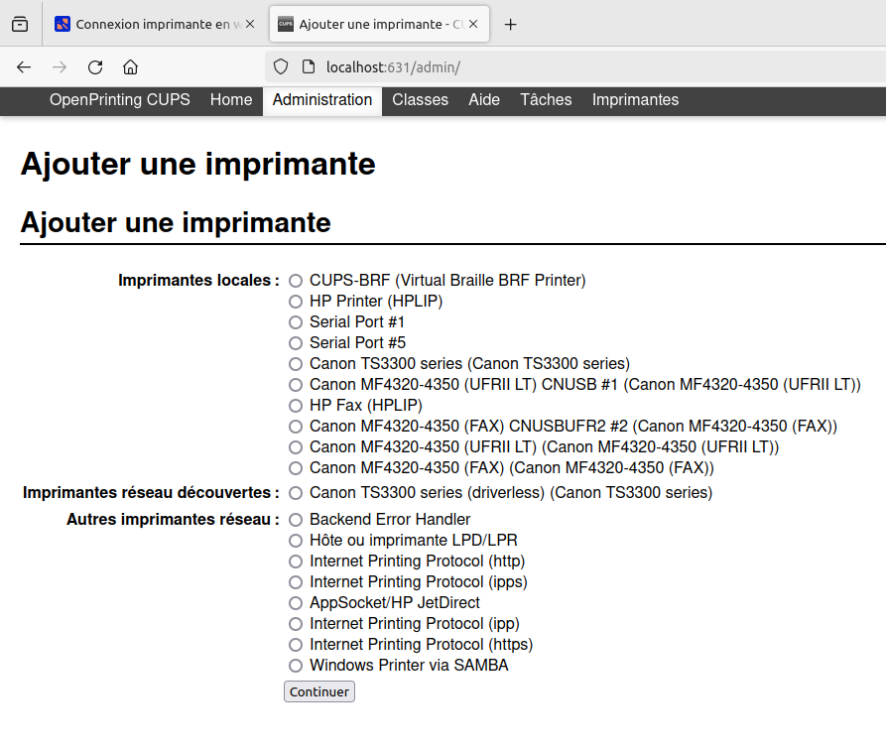886x750 pixels.
Task: Open the Imprimantes menu
Action: tap(635, 100)
